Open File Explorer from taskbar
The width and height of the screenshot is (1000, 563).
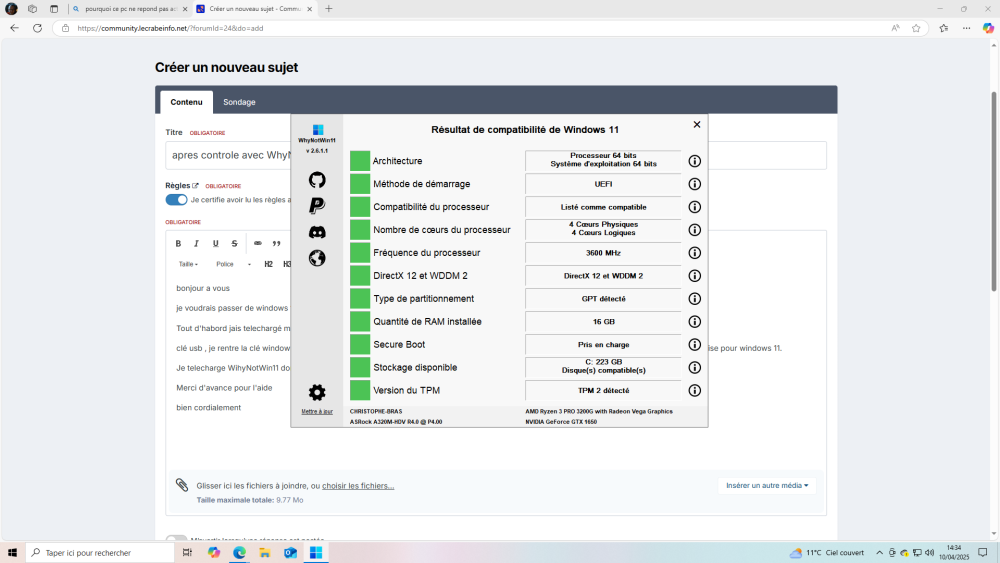coord(265,553)
